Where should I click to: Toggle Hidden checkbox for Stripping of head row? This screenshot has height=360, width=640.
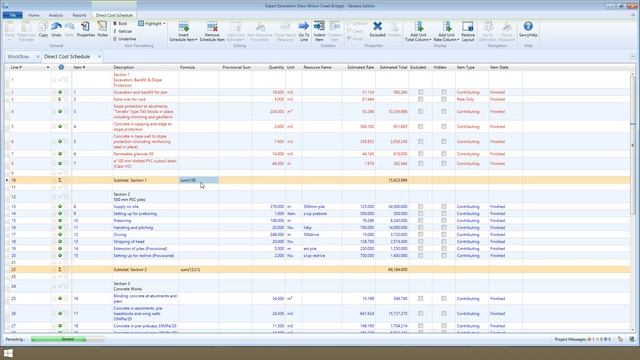click(x=444, y=242)
